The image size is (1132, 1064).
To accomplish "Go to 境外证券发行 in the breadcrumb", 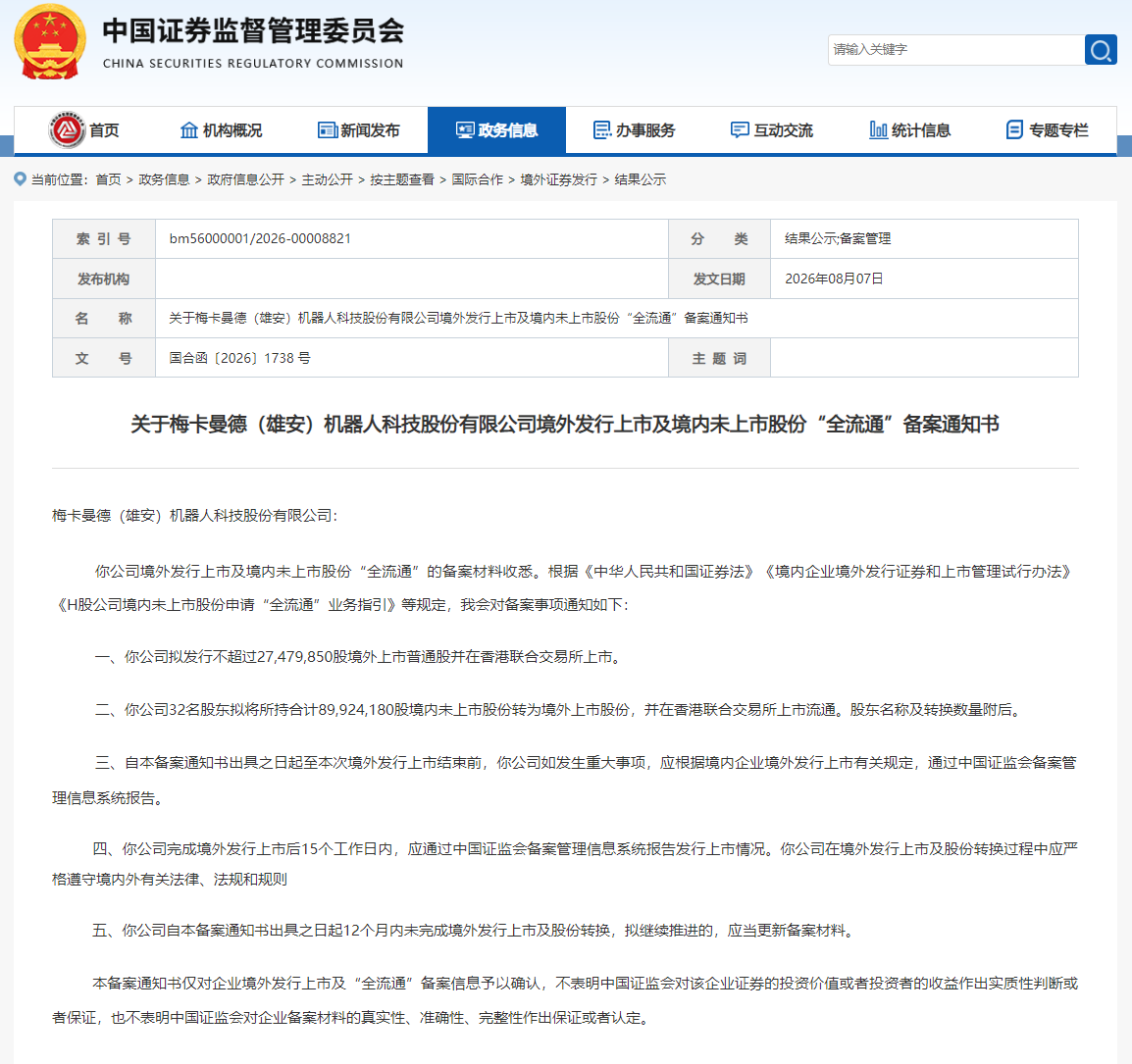I will coord(559,179).
